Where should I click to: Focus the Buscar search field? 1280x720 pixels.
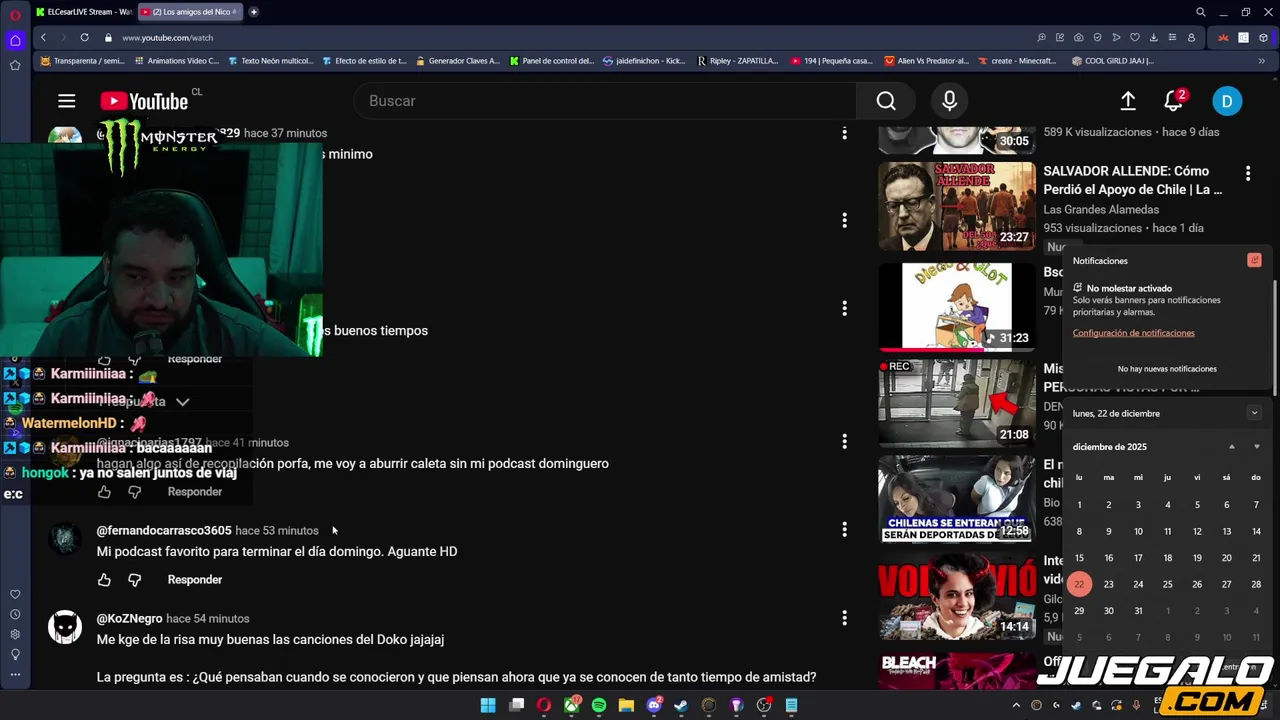pos(605,101)
